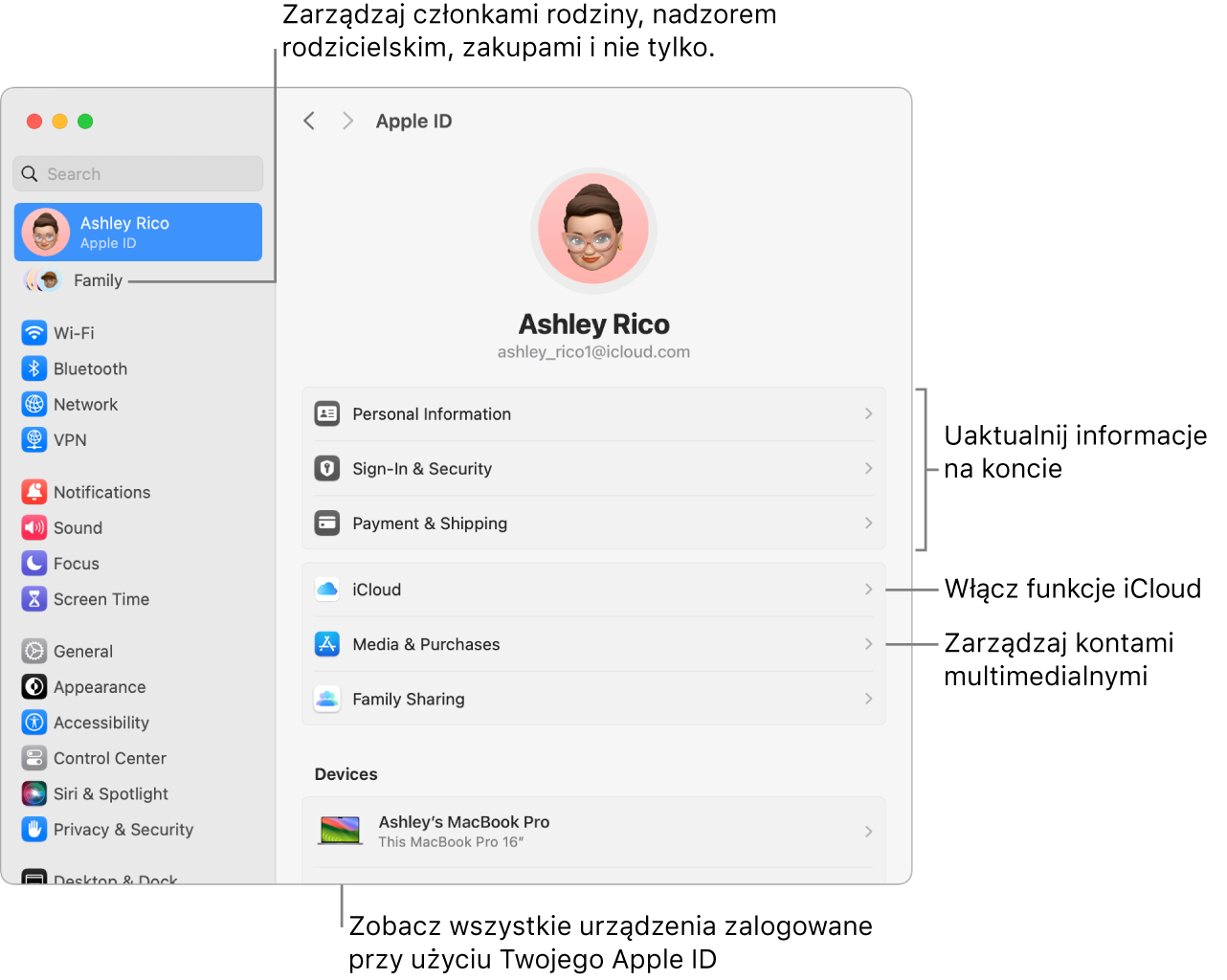Open the Focus moon icon

[34, 563]
